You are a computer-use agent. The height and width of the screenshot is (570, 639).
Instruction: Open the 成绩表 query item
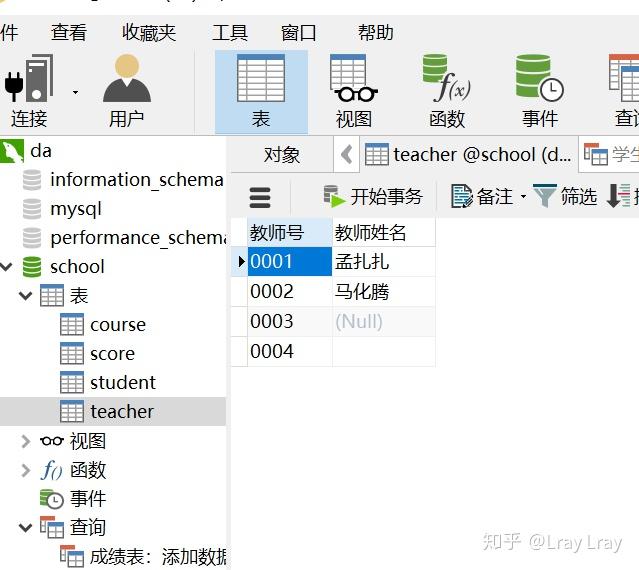click(x=157, y=557)
